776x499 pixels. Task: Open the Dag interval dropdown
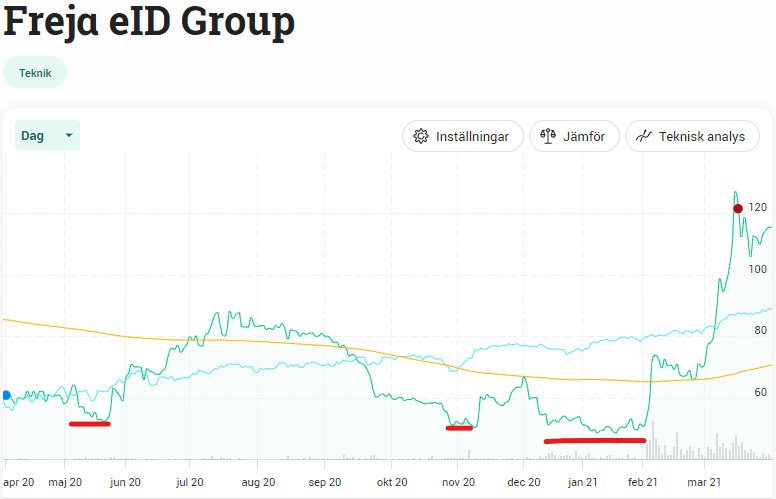pyautogui.click(x=47, y=135)
